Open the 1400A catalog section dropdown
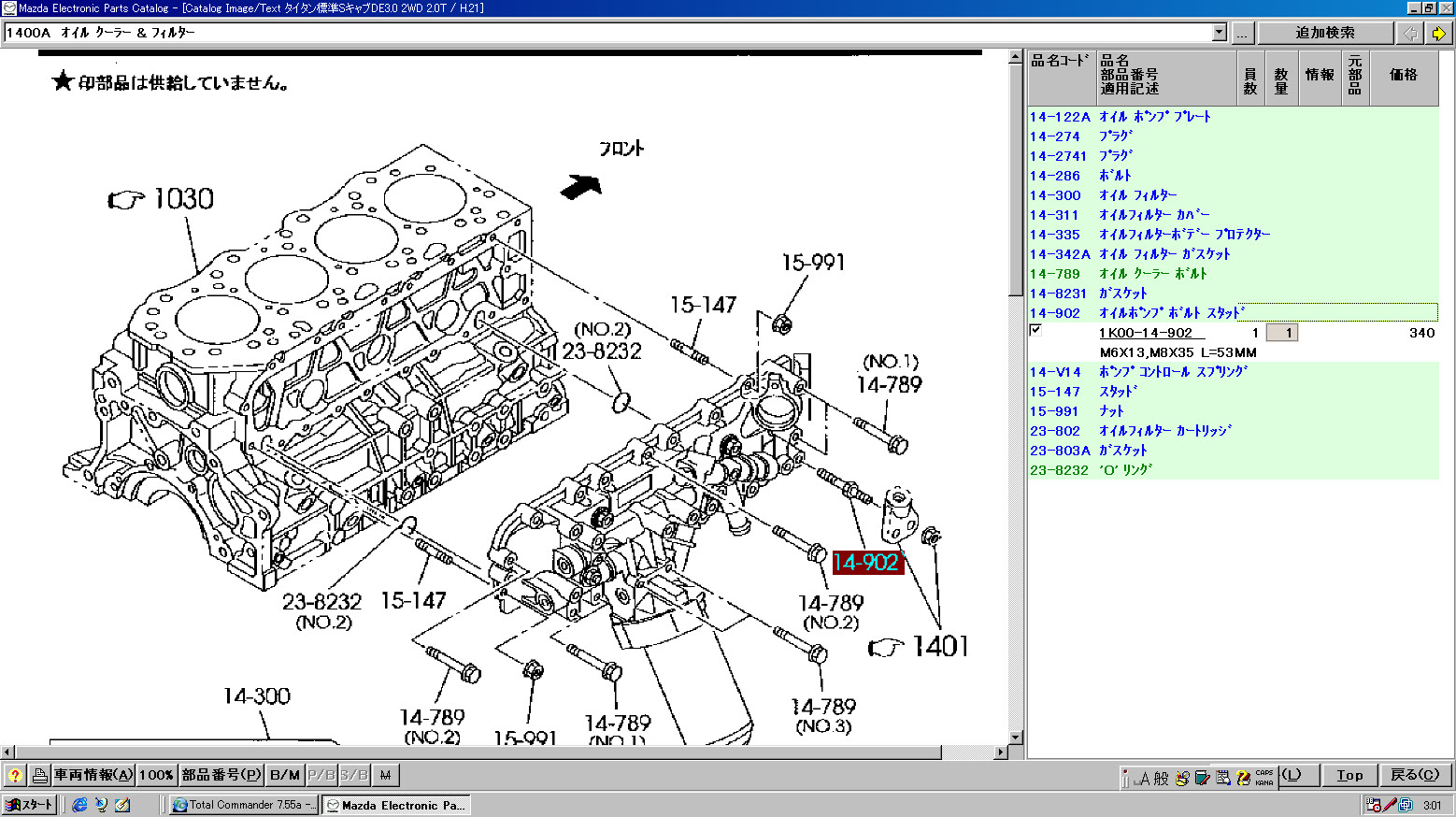The height and width of the screenshot is (817, 1456). (x=1219, y=33)
